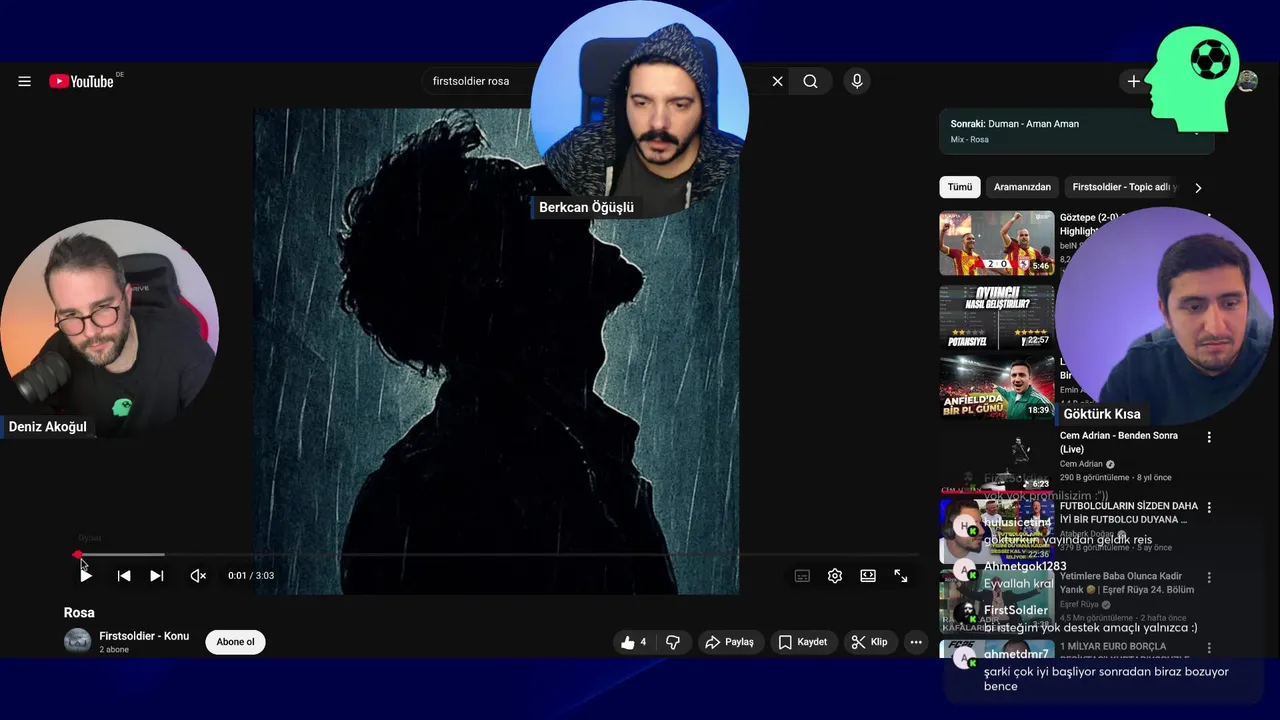The image size is (1280, 720).
Task: Select the Aramanızdan filter chip
Action: tap(1022, 187)
